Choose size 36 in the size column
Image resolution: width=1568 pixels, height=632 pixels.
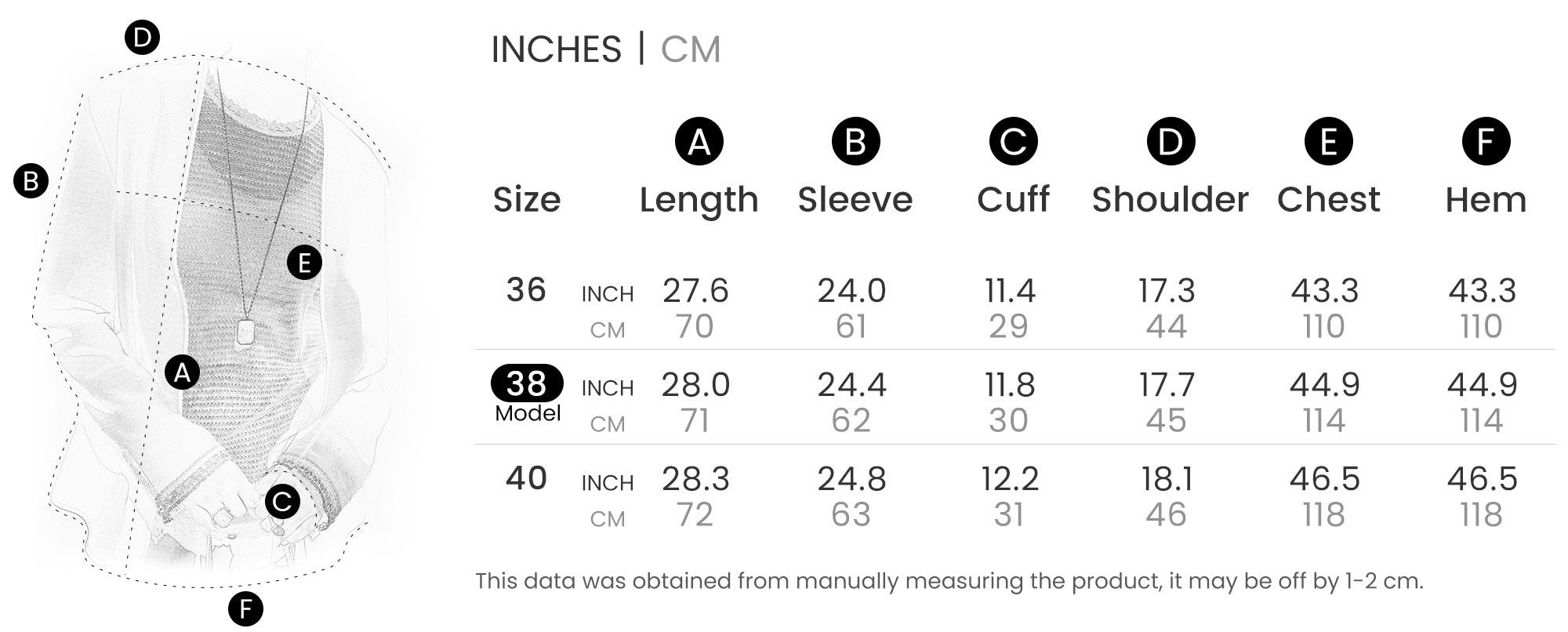[526, 290]
